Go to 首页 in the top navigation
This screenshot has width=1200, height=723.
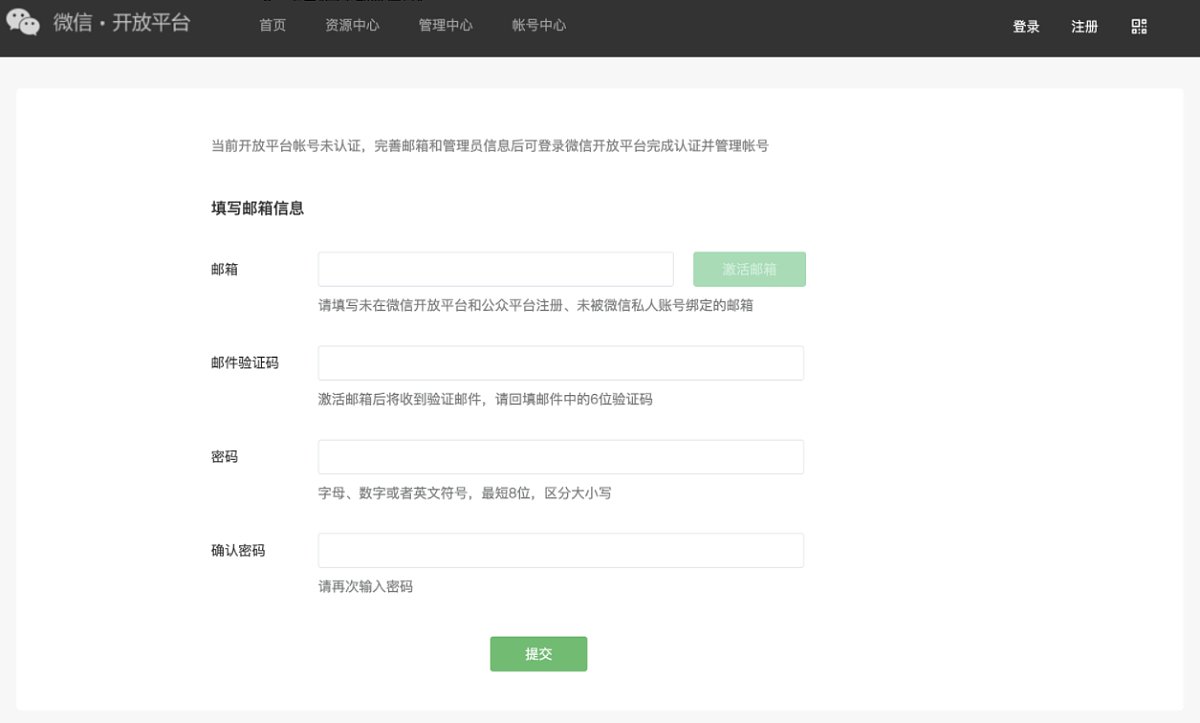[x=272, y=25]
